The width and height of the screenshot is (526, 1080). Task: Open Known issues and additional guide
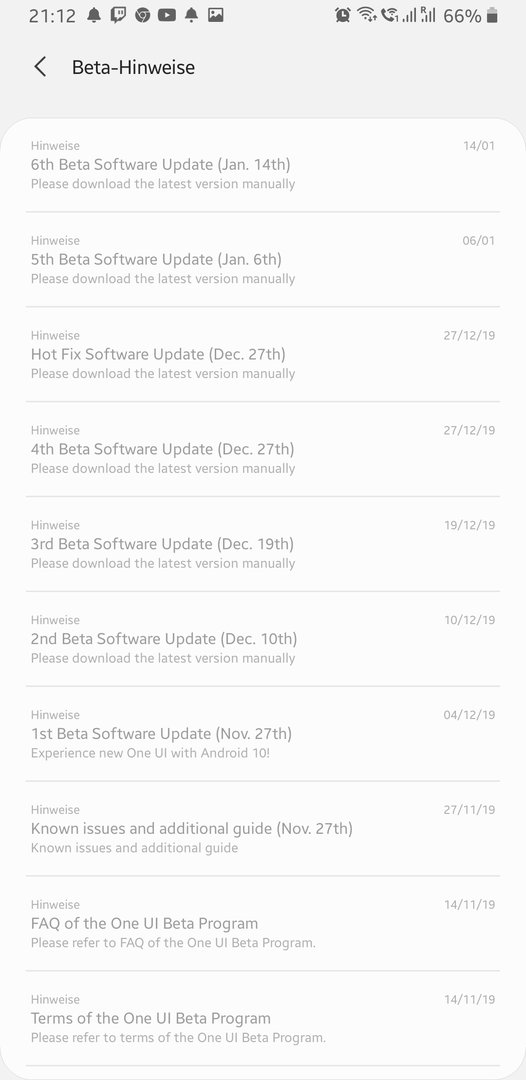[263, 829]
